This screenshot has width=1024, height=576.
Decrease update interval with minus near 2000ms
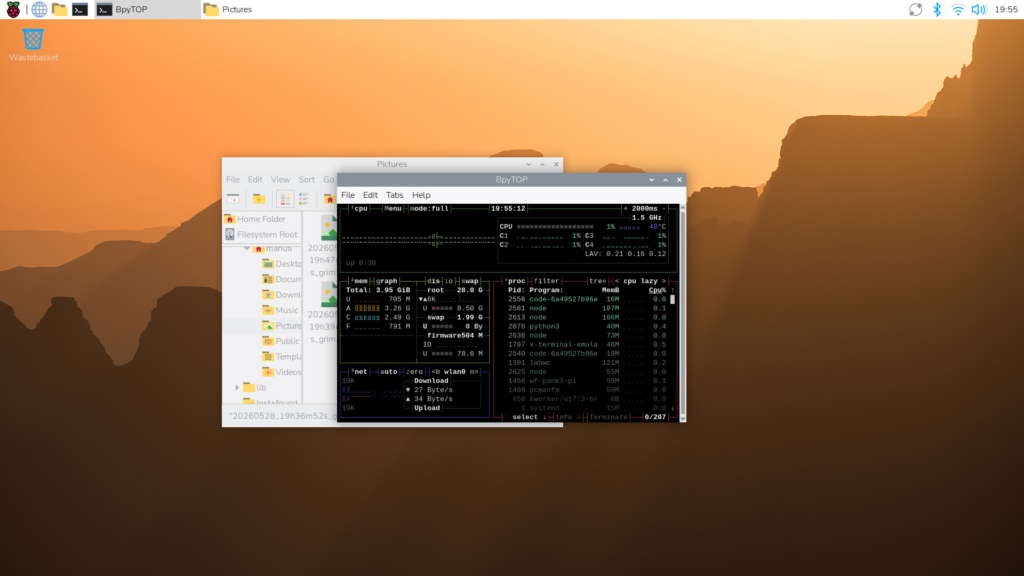pyautogui.click(x=664, y=208)
